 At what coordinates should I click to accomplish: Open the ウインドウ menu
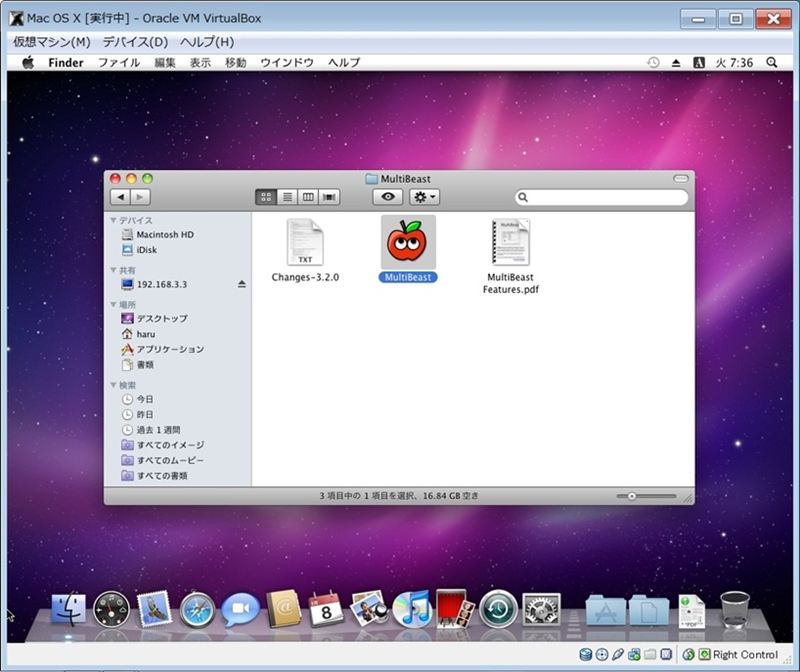(x=287, y=63)
